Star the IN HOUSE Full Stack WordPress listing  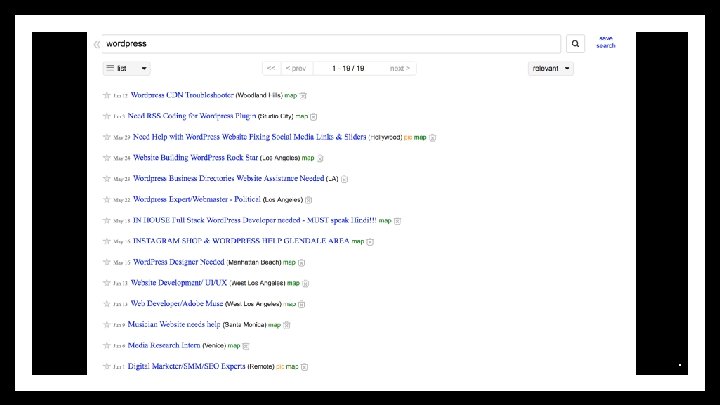pos(107,220)
